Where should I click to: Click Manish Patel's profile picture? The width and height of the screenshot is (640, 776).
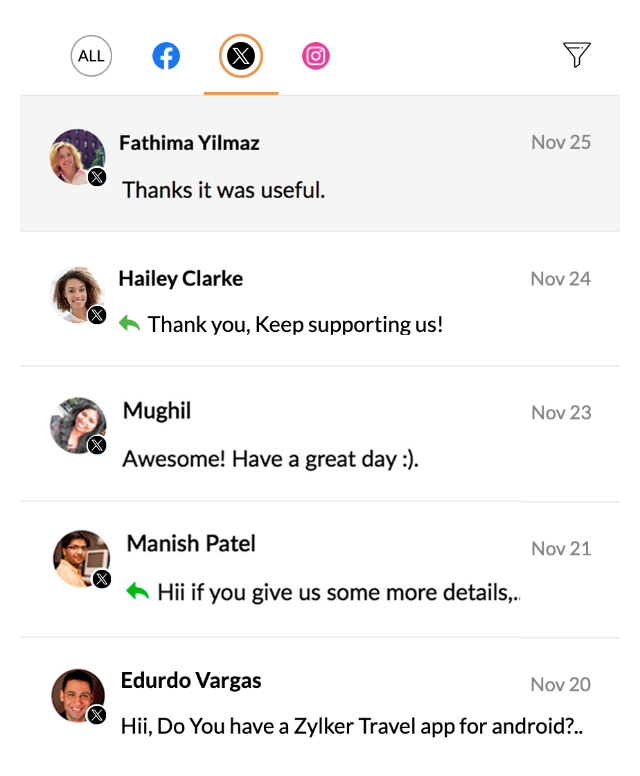[x=81, y=559]
